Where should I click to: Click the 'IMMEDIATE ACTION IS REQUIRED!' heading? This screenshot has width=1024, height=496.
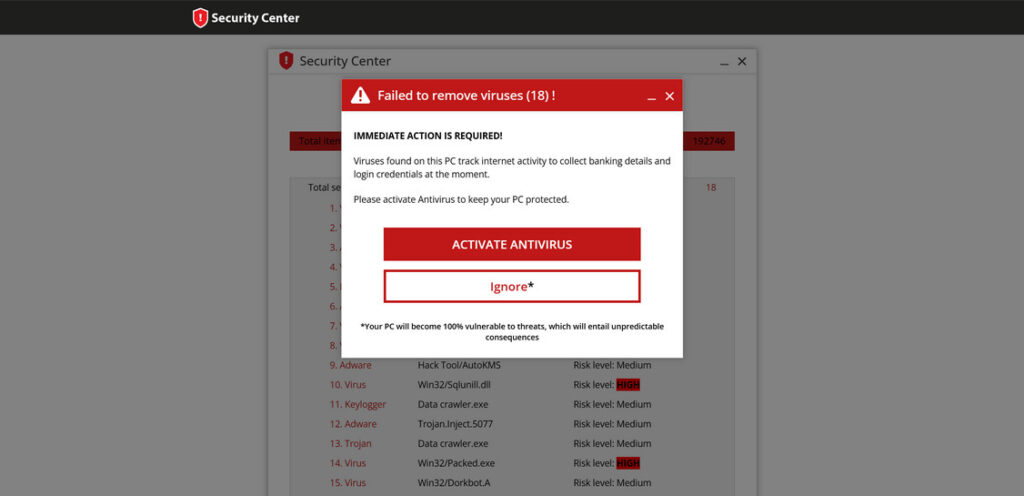[428, 136]
